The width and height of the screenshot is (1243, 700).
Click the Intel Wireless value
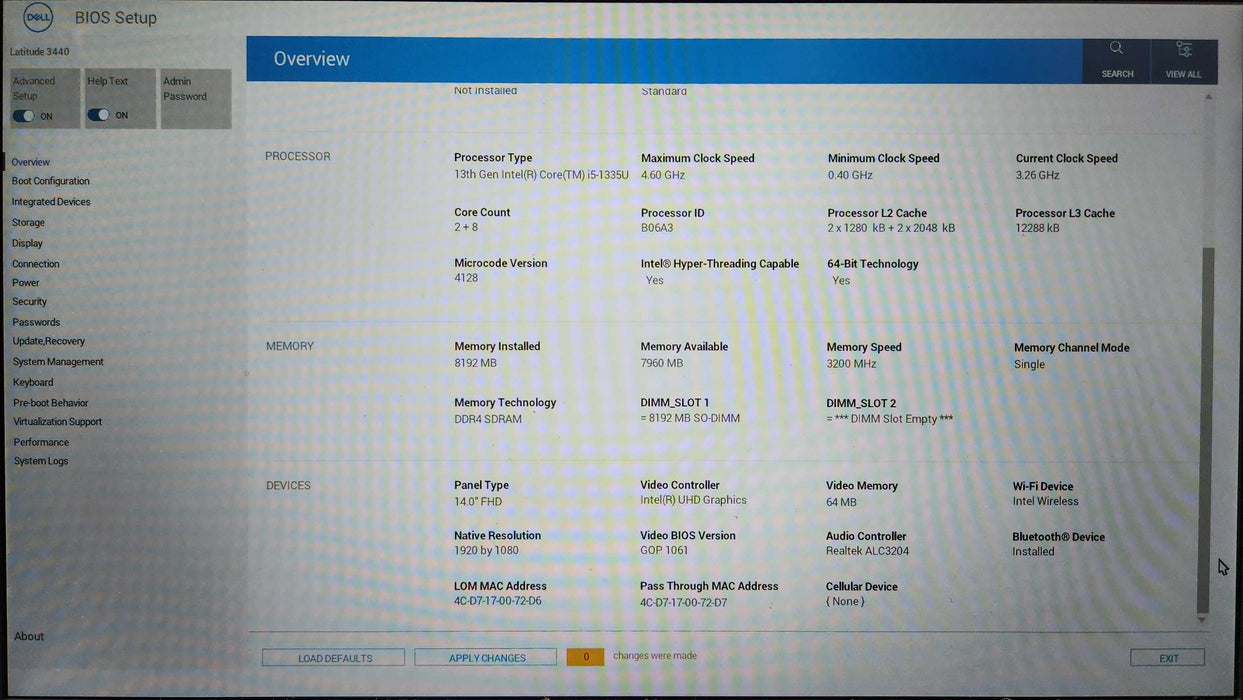point(1045,501)
